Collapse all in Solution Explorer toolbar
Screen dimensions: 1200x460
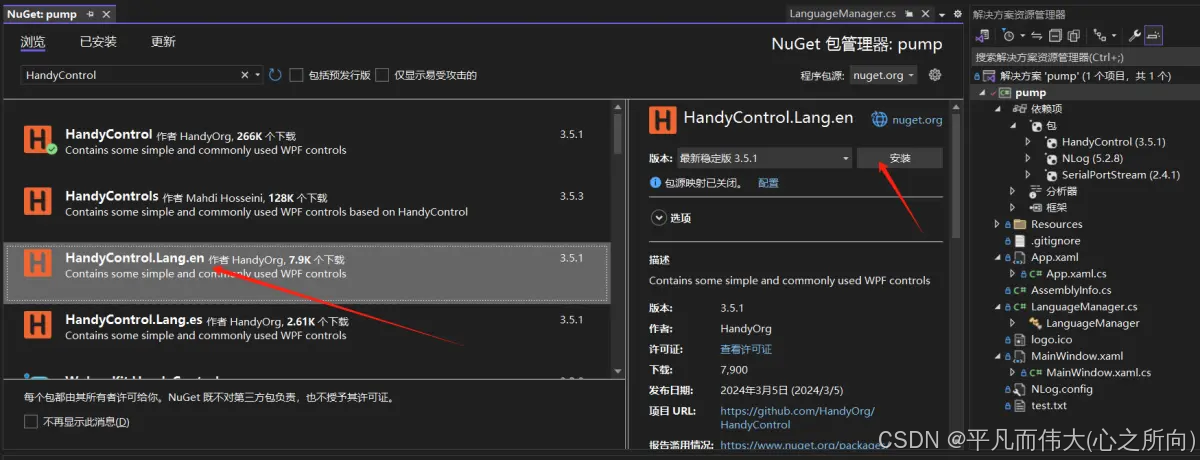(x=1055, y=35)
